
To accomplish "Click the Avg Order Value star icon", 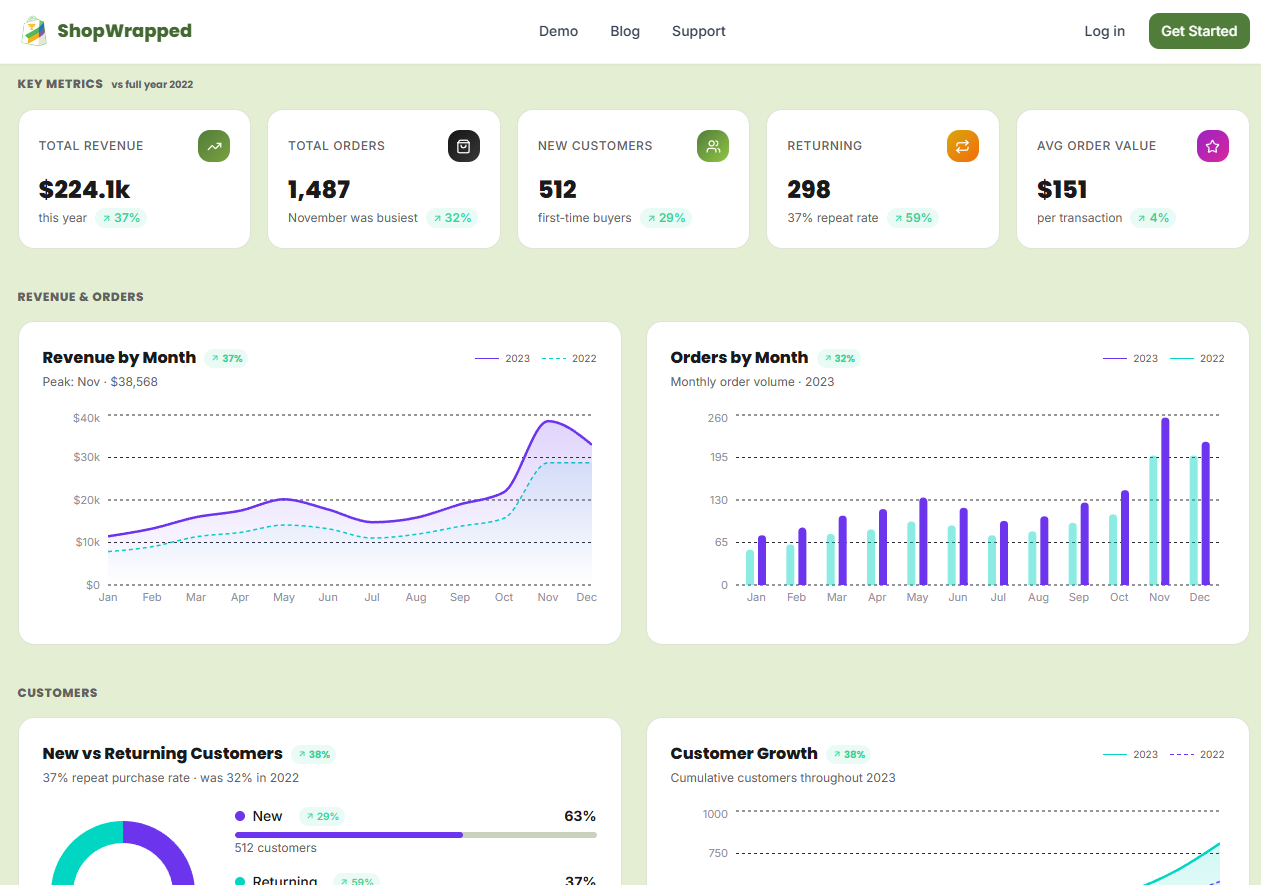I will tap(1213, 146).
